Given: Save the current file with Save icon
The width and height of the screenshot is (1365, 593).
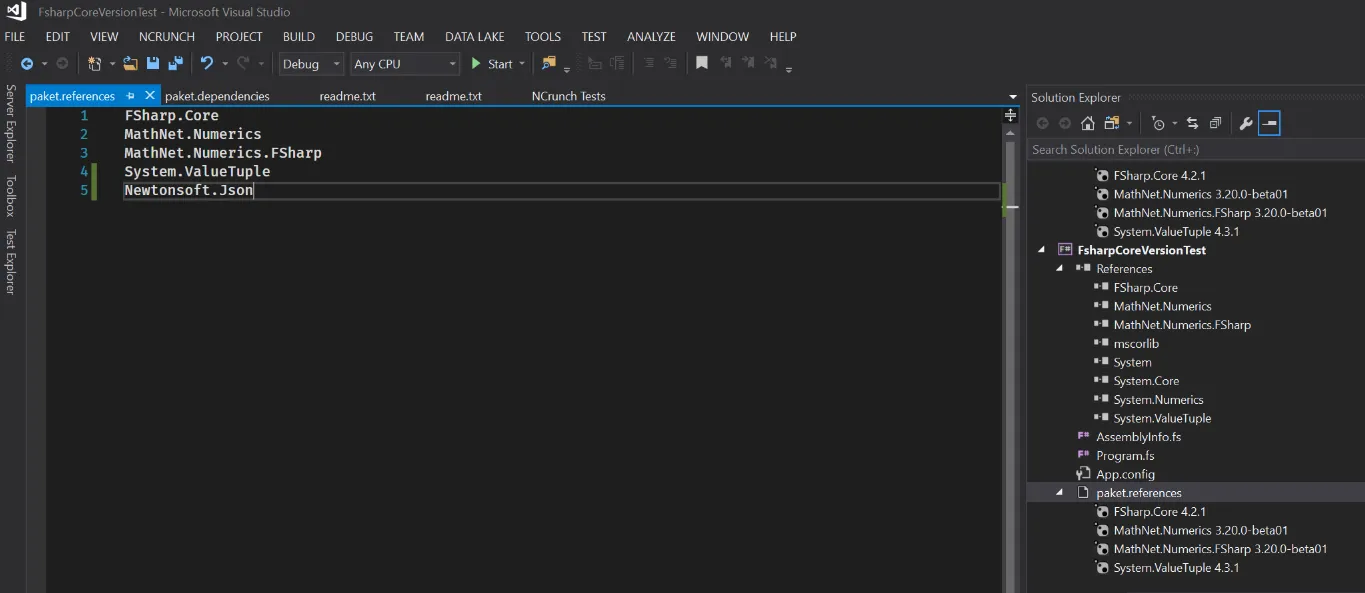Looking at the screenshot, I should point(153,64).
